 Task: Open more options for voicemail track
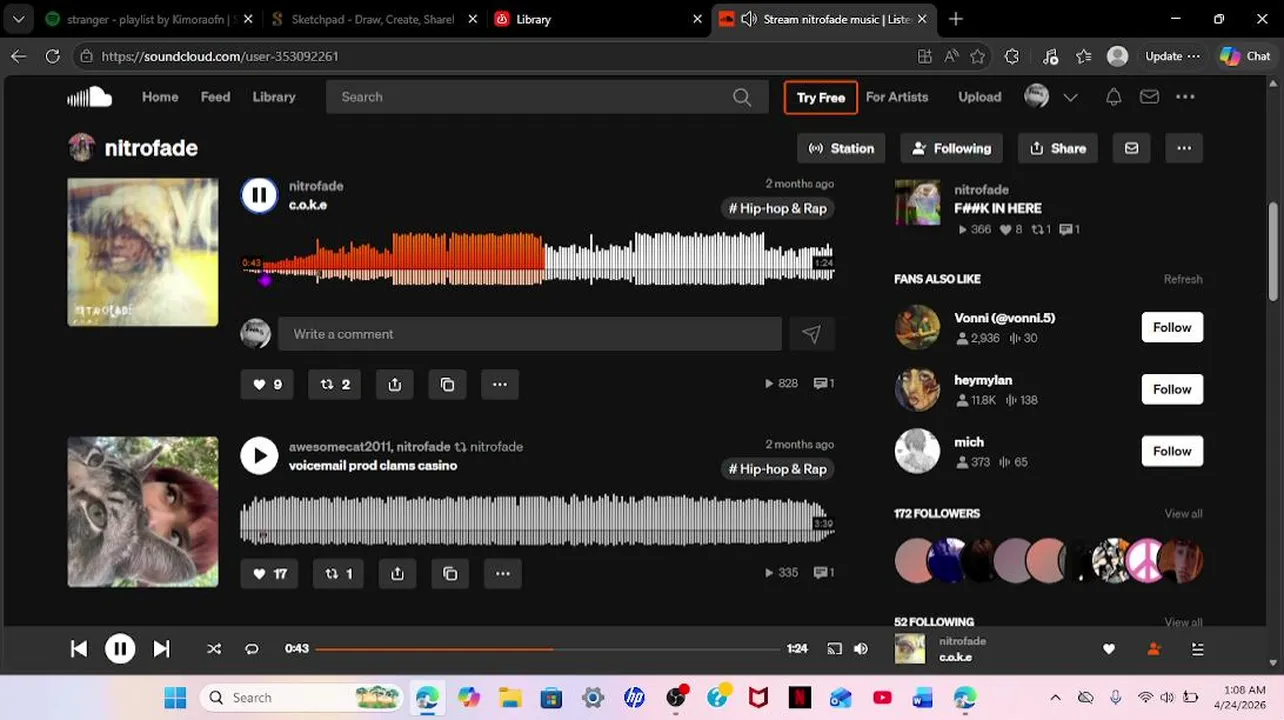click(x=503, y=573)
